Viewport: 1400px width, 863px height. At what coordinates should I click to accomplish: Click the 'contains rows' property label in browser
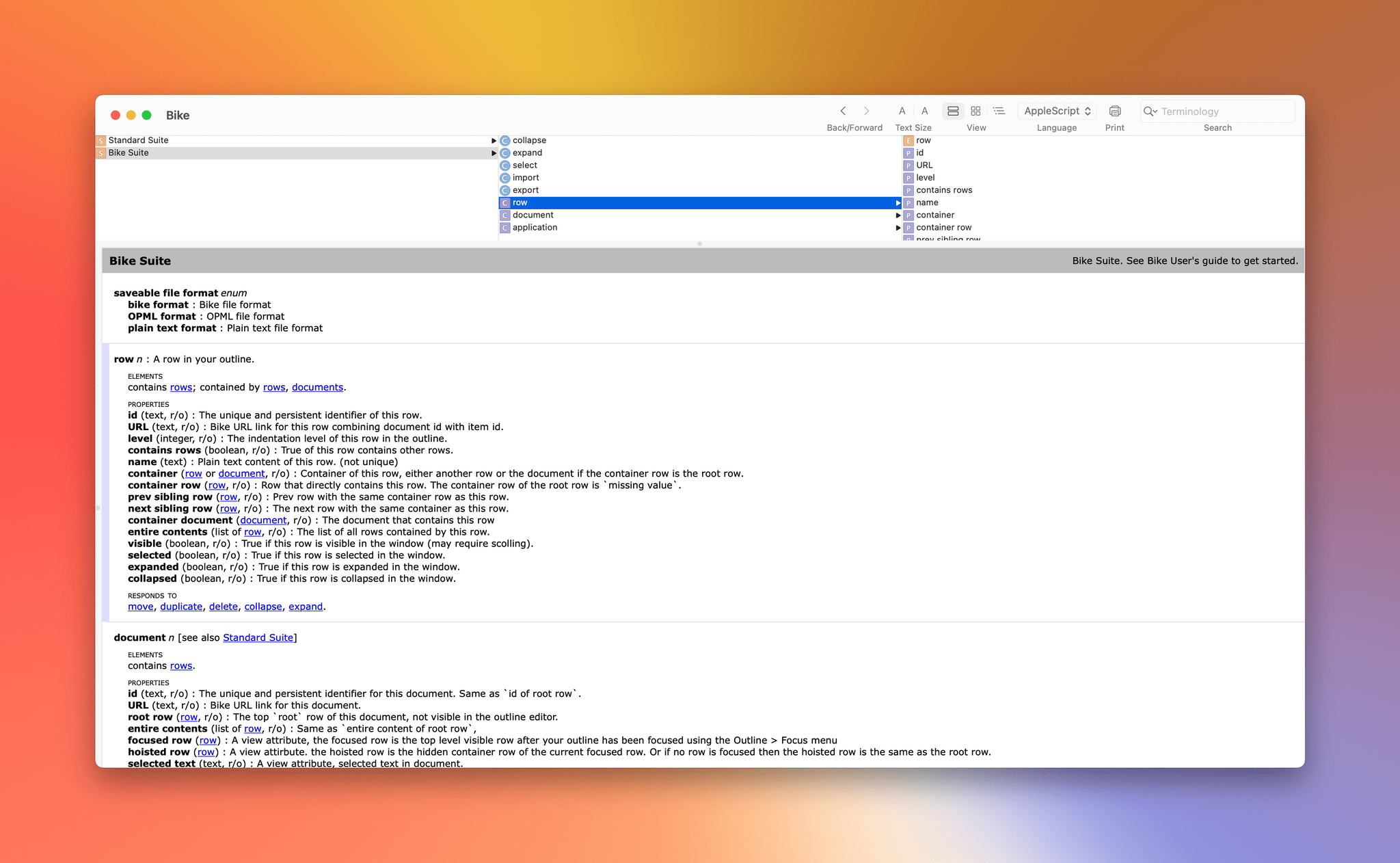coord(944,190)
